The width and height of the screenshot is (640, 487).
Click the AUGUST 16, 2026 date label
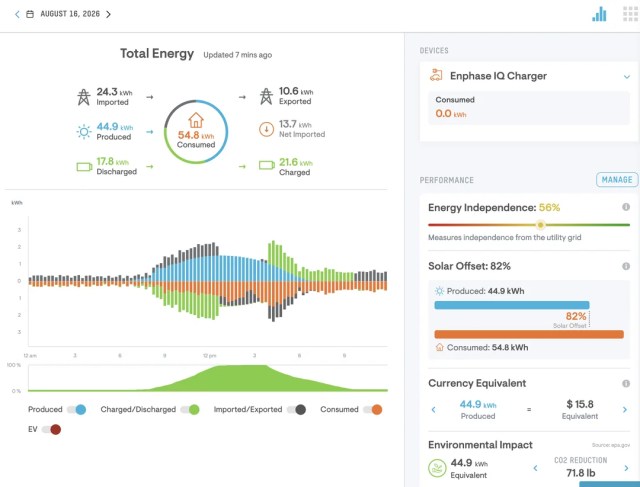tap(70, 14)
